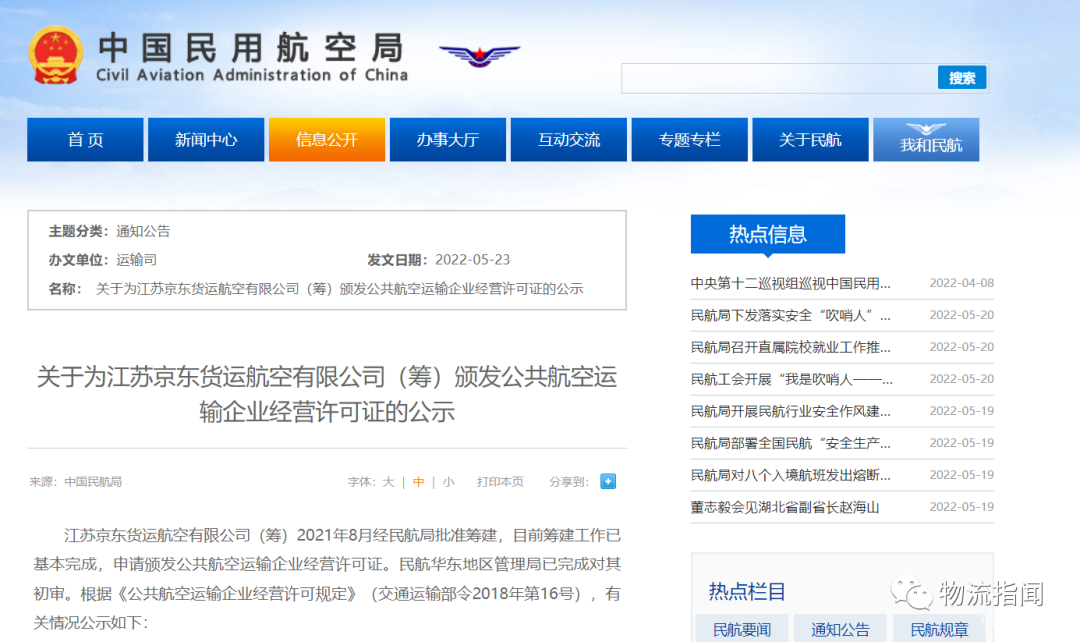Open the share menu via the blue + icon
The height and width of the screenshot is (642, 1080).
click(608, 481)
